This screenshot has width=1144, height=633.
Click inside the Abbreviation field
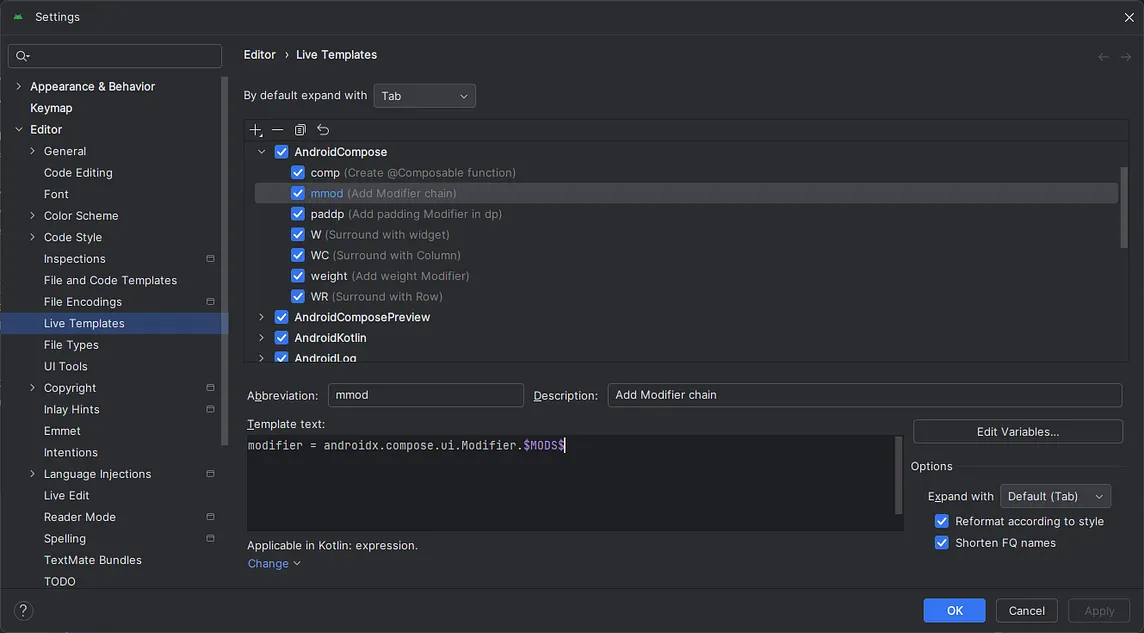pyautogui.click(x=425, y=395)
